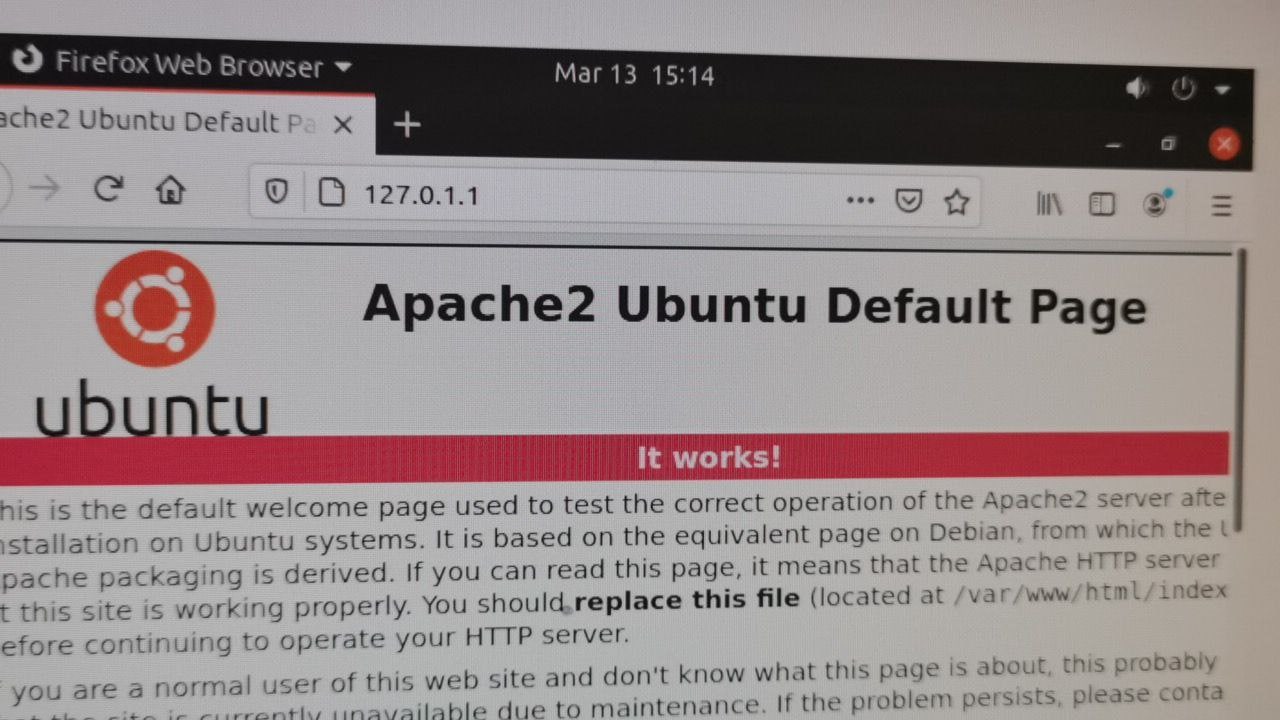The width and height of the screenshot is (1280, 720).
Task: Expand the system menu arrow
Action: (x=1222, y=90)
